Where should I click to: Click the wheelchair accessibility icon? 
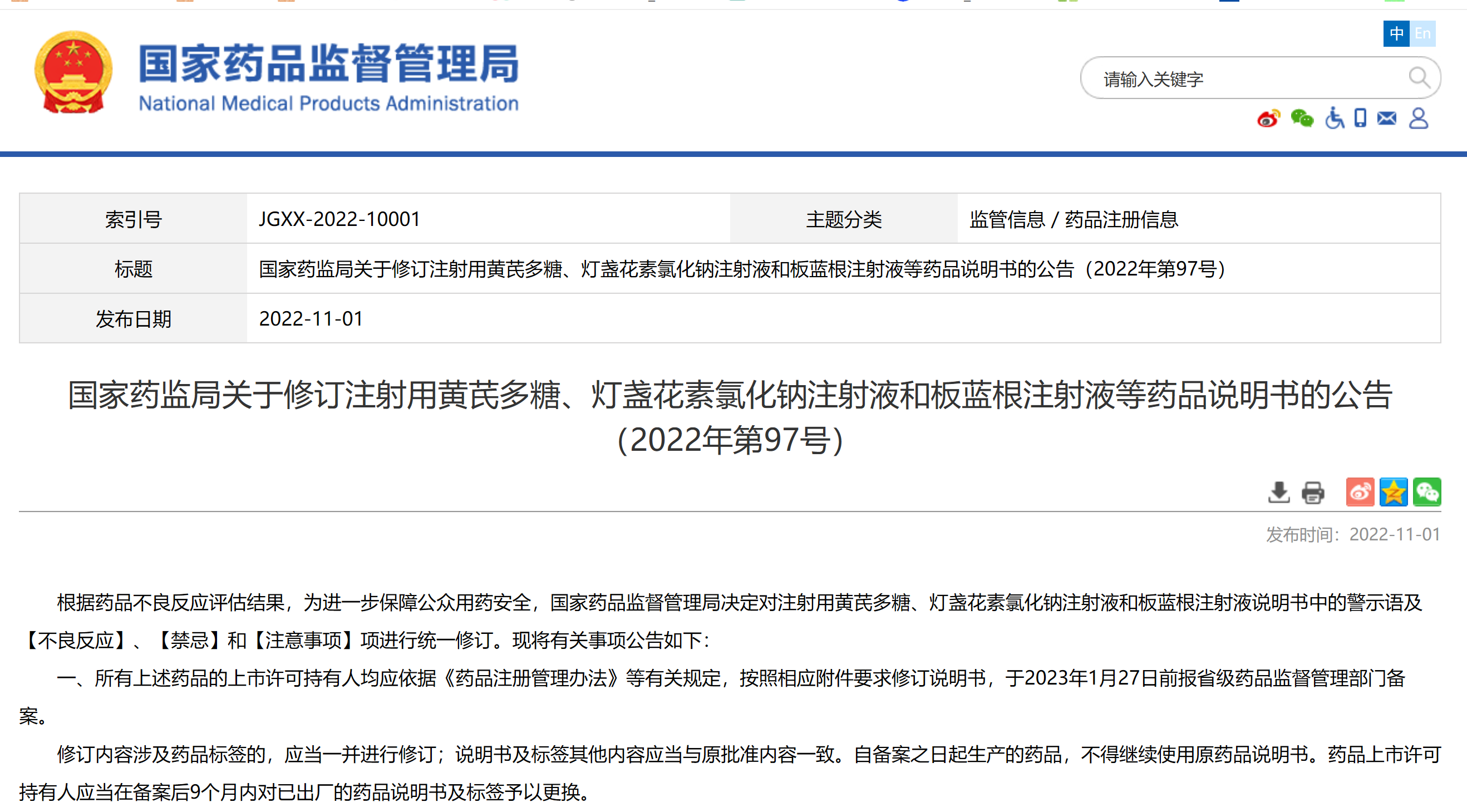click(1334, 119)
